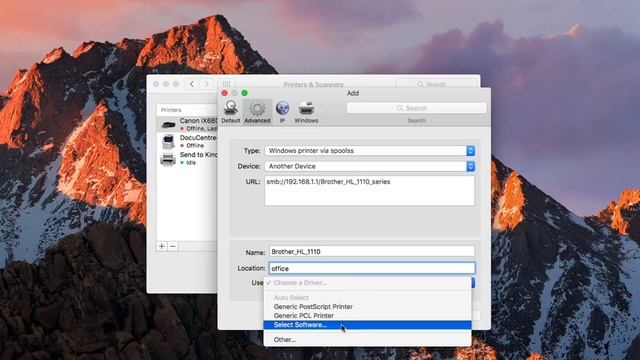Choose Generic PostScript Printer from driver menu
Image resolution: width=640 pixels, height=360 pixels.
coord(367,307)
